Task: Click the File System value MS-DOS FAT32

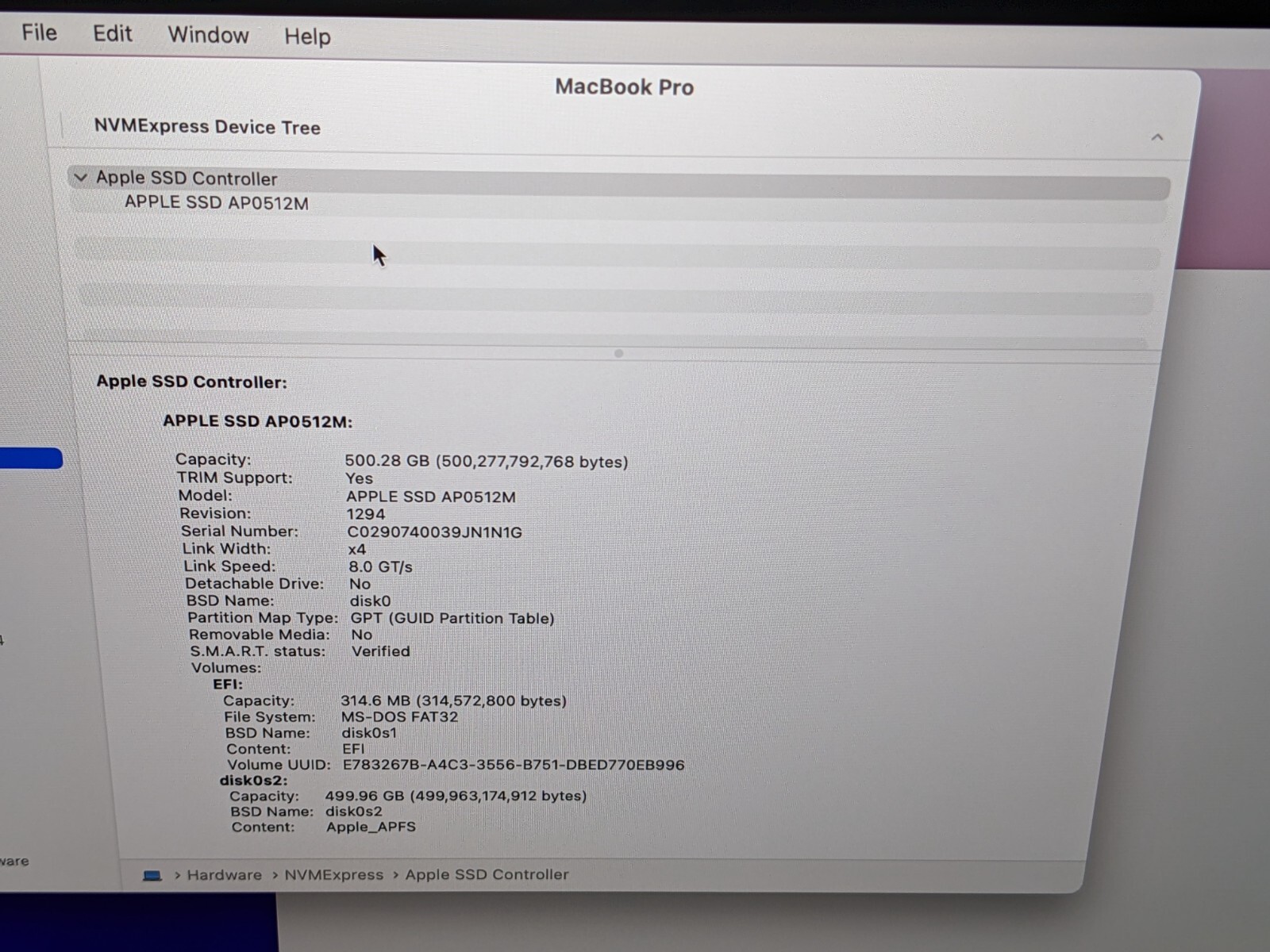Action: (399, 717)
